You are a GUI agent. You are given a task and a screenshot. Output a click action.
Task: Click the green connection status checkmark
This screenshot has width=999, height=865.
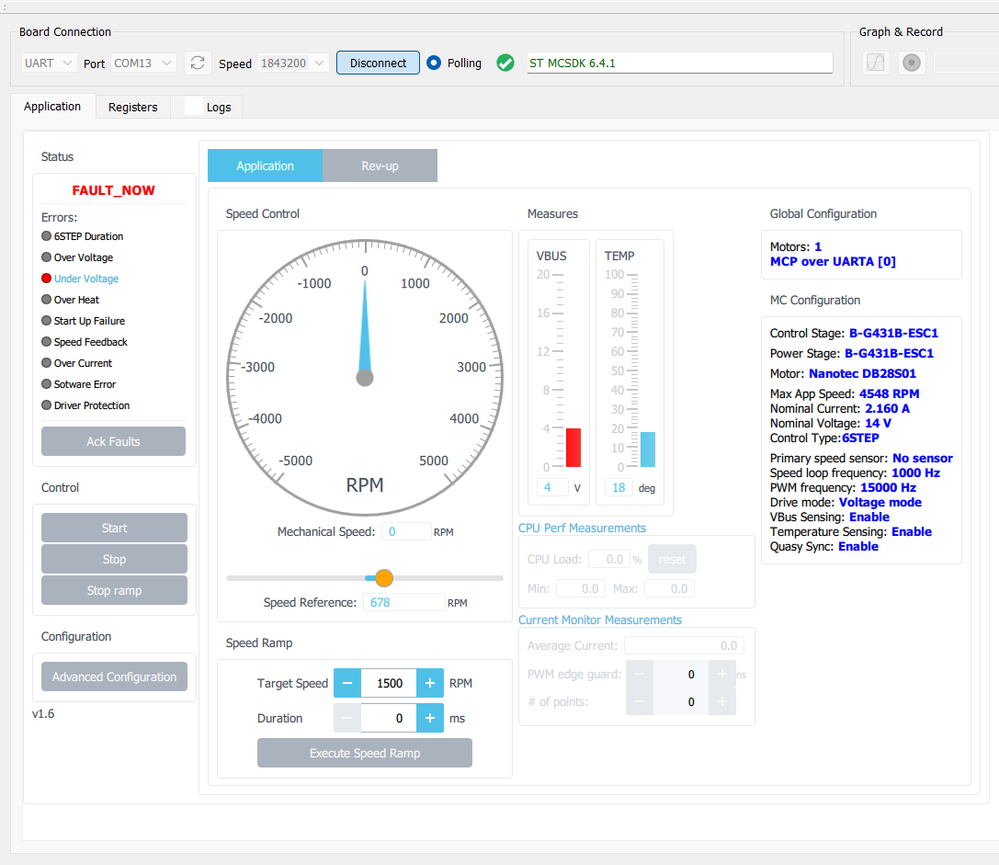[x=506, y=63]
